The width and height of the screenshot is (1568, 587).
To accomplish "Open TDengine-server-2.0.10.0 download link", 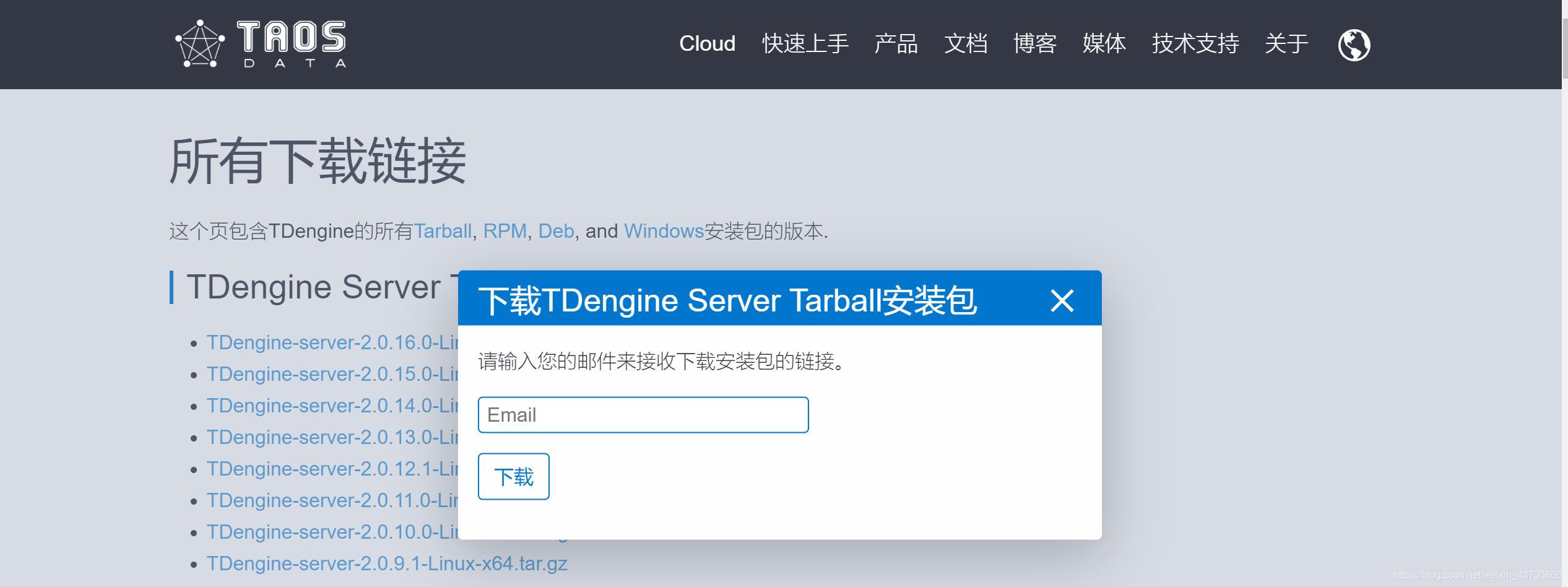I will click(x=332, y=532).
